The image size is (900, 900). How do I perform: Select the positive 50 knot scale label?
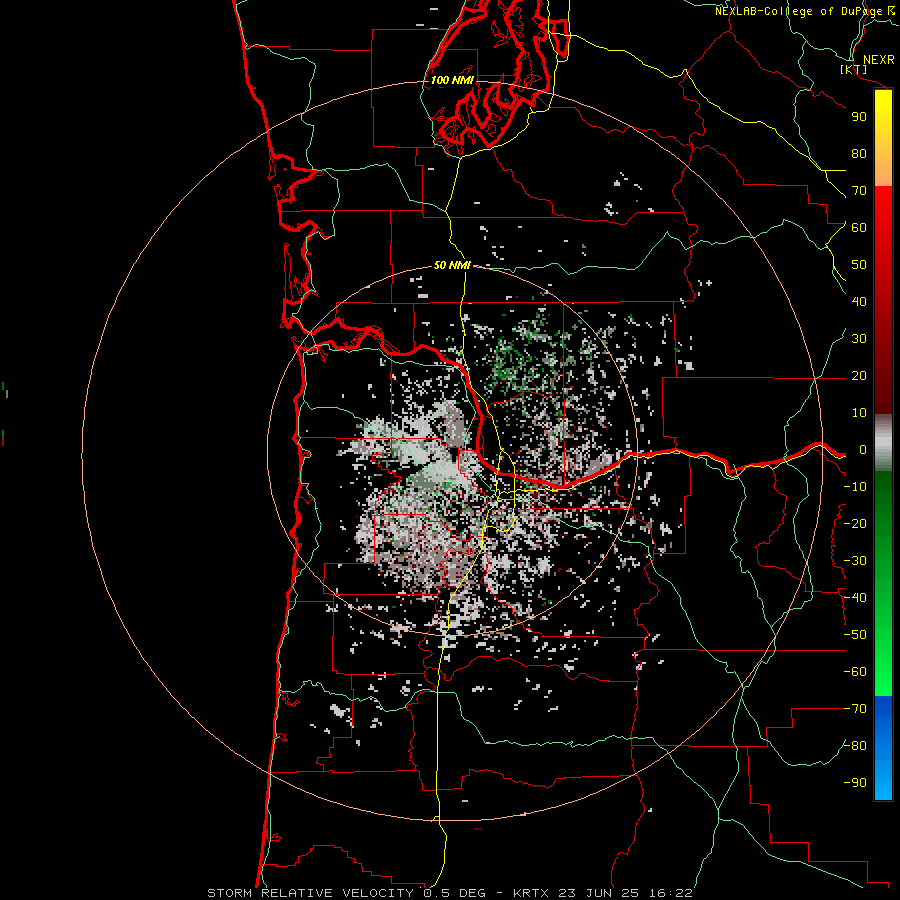coord(859,265)
